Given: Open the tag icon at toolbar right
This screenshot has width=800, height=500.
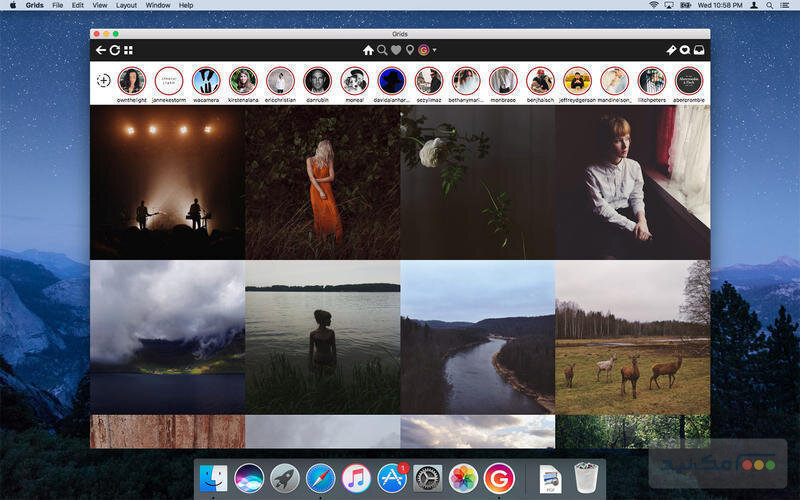Looking at the screenshot, I should pyautogui.click(x=671, y=50).
